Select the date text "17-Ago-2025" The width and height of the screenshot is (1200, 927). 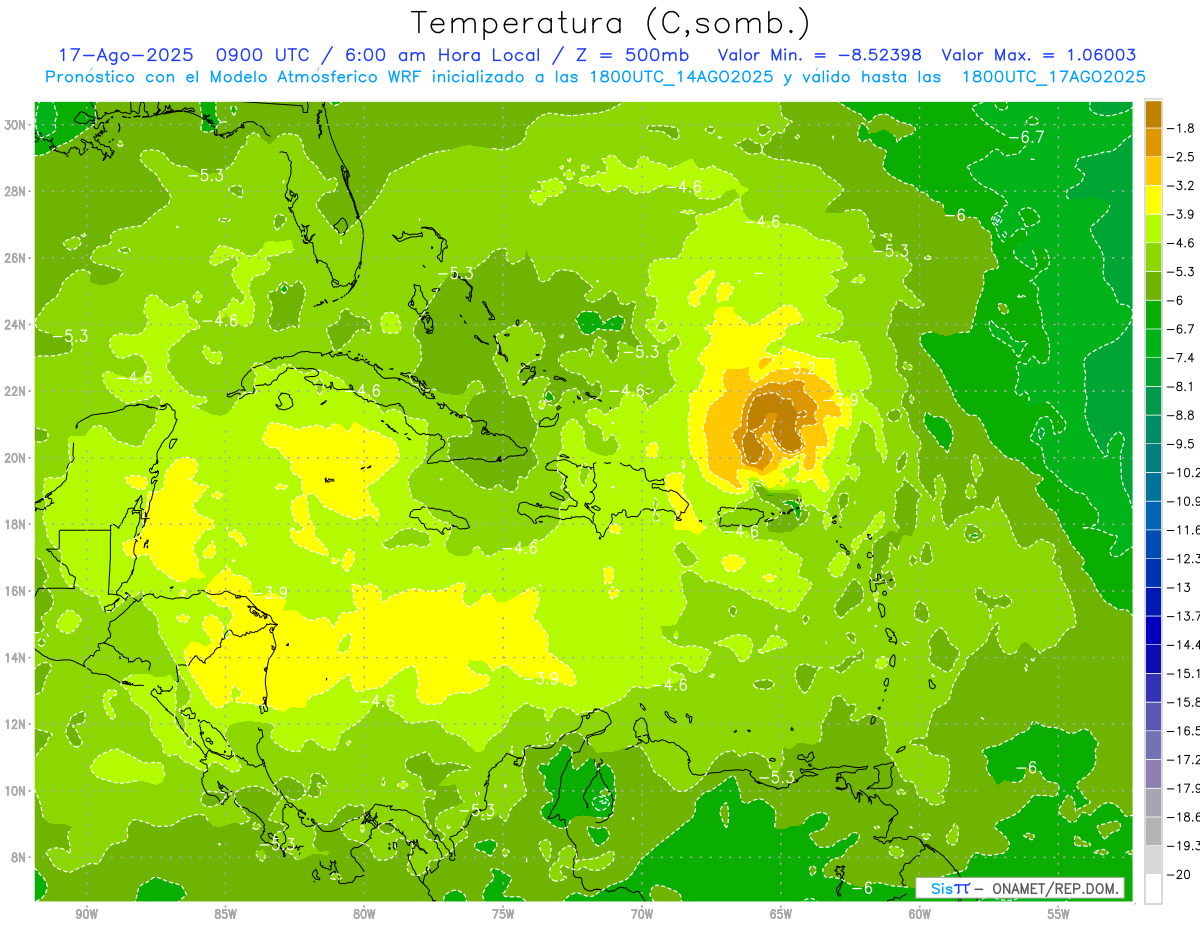(124, 55)
